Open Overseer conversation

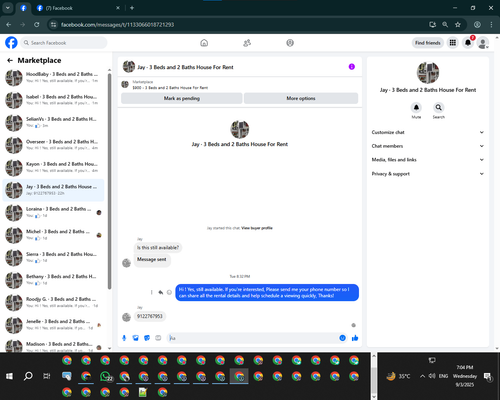[53, 145]
